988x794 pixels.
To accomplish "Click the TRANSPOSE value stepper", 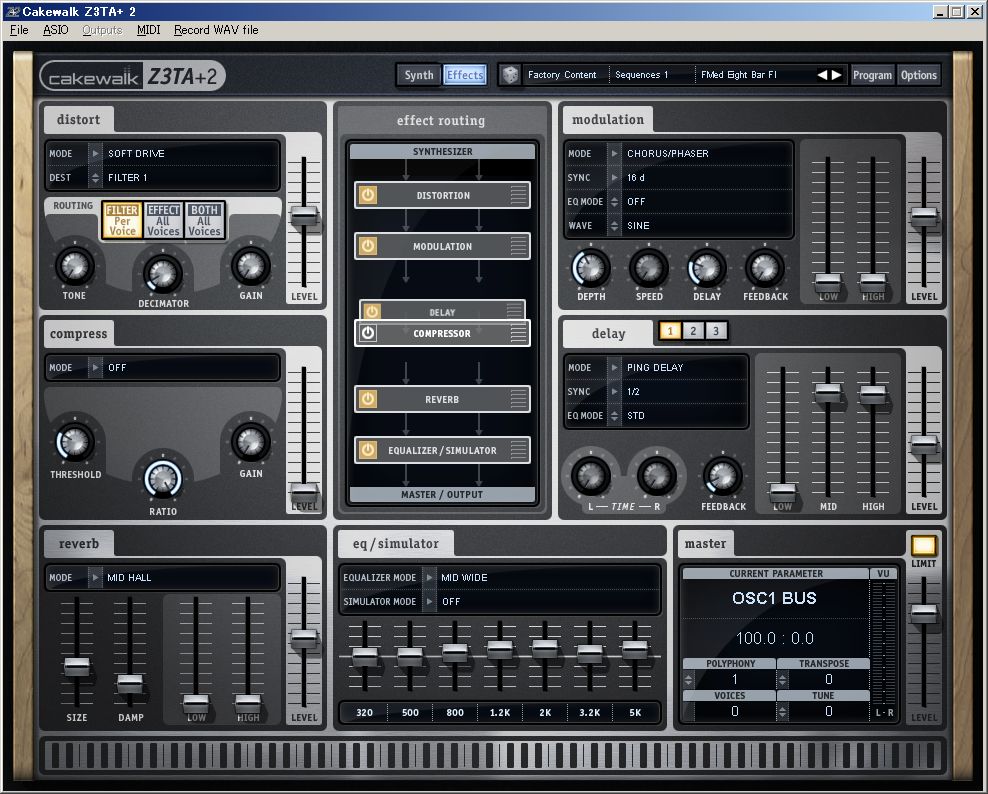I will coord(783,679).
